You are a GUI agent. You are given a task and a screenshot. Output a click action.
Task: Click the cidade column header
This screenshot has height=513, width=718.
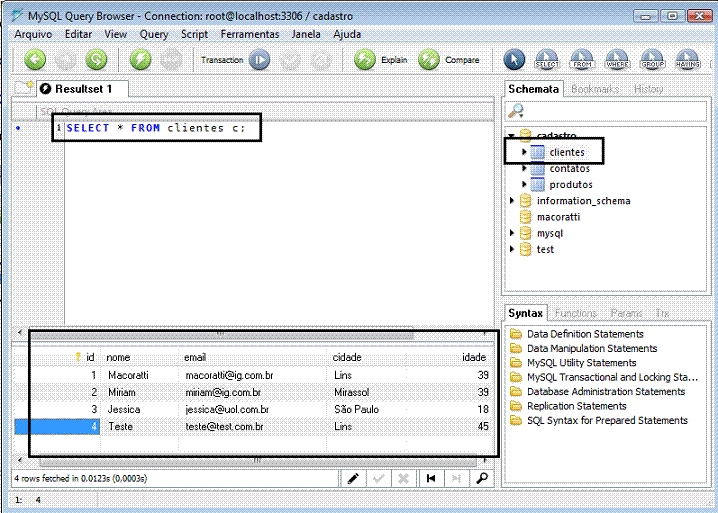[366, 357]
